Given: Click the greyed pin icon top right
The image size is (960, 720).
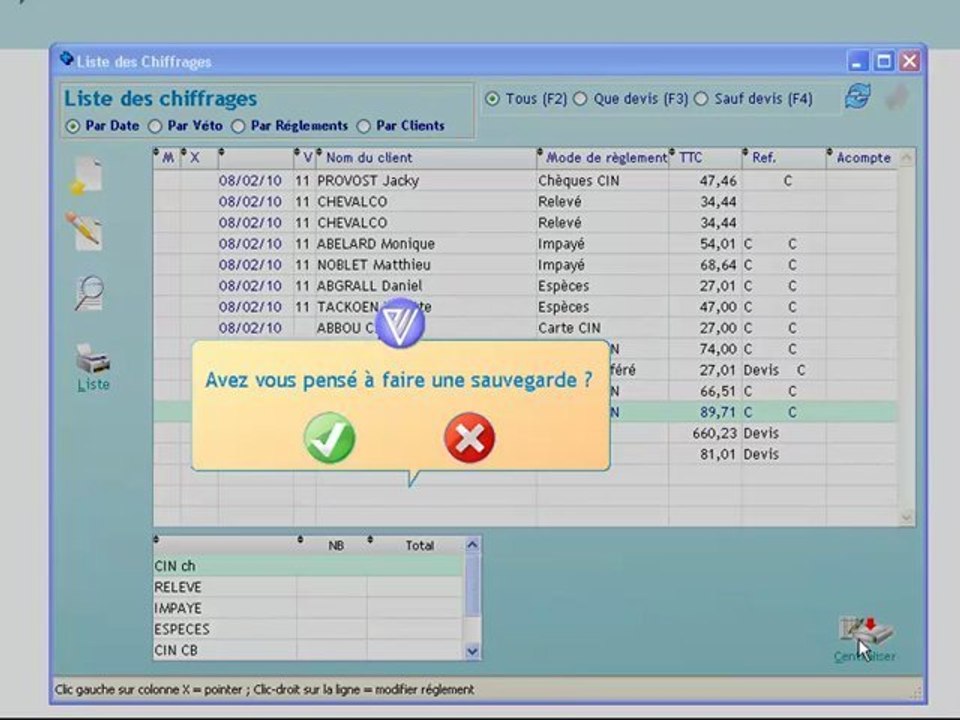Looking at the screenshot, I should click(898, 97).
